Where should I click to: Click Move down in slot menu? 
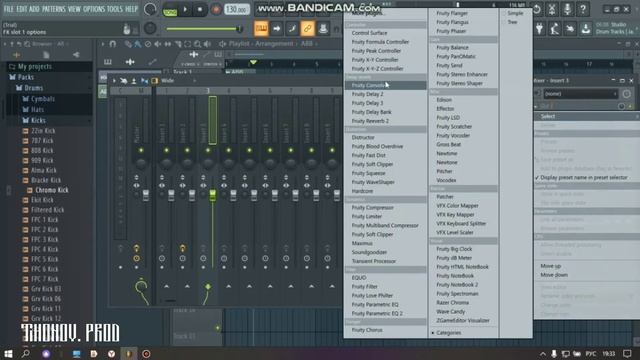554,275
